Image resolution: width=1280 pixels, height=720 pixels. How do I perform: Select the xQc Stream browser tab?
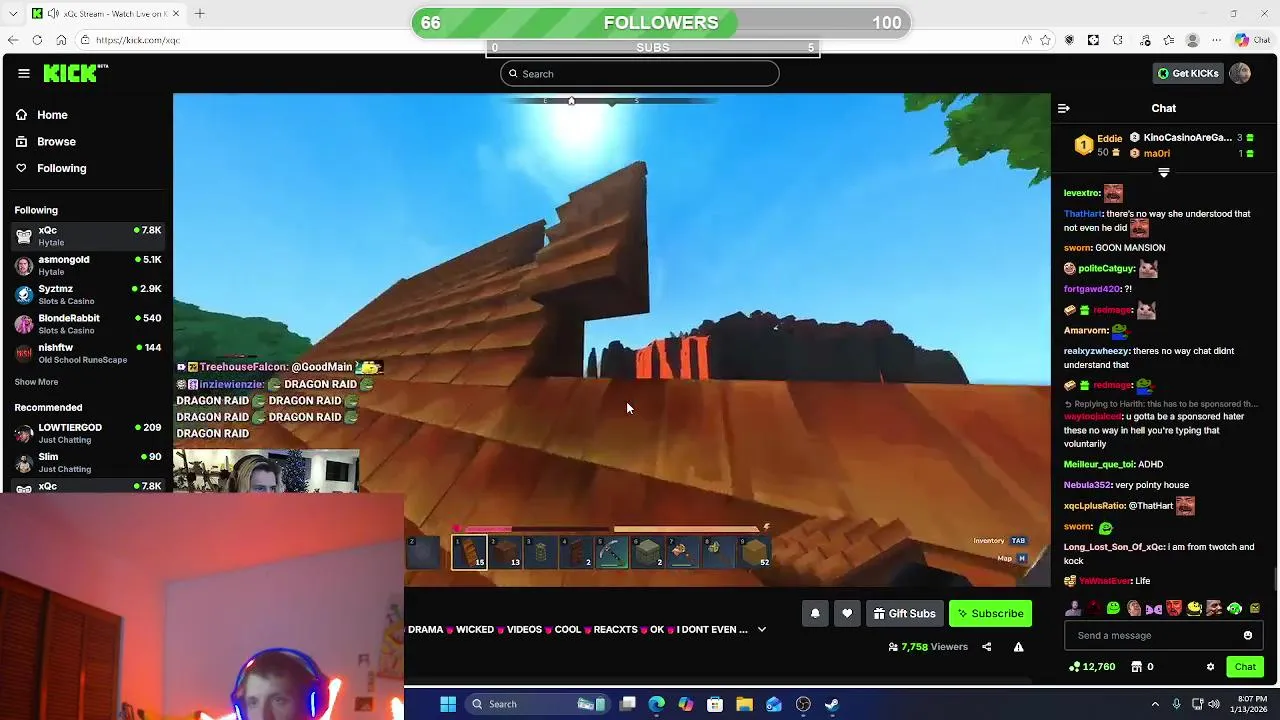click(x=105, y=14)
